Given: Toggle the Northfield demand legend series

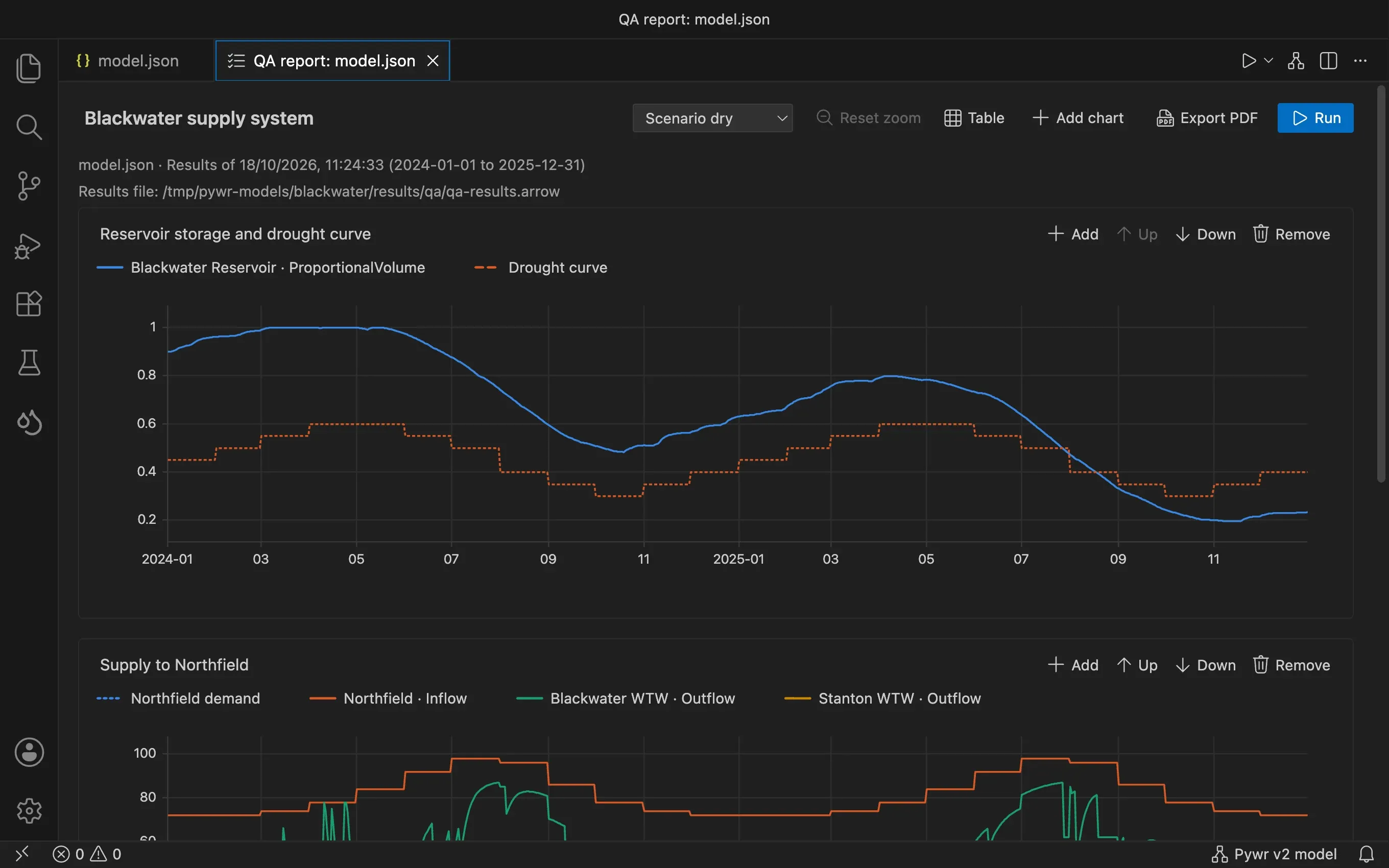Looking at the screenshot, I should pyautogui.click(x=179, y=698).
